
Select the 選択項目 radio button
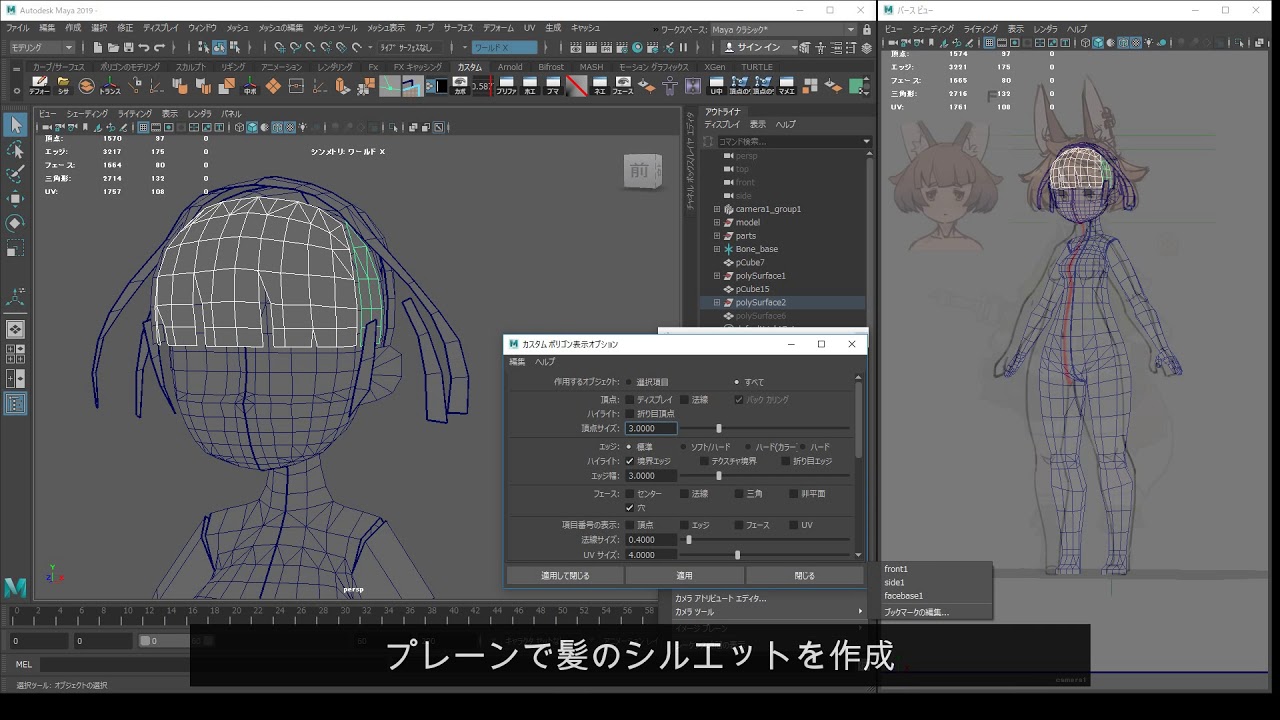point(630,382)
